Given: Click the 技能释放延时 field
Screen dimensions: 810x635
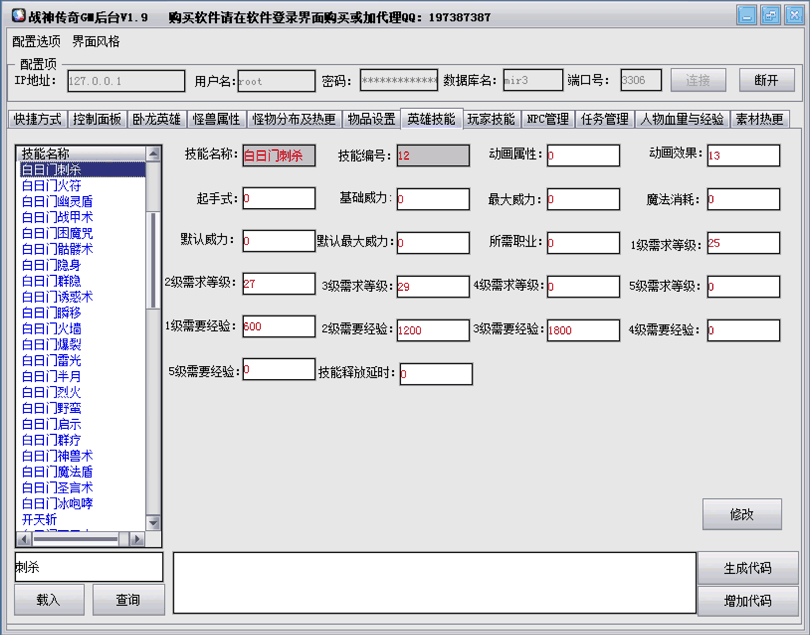Looking at the screenshot, I should 436,374.
